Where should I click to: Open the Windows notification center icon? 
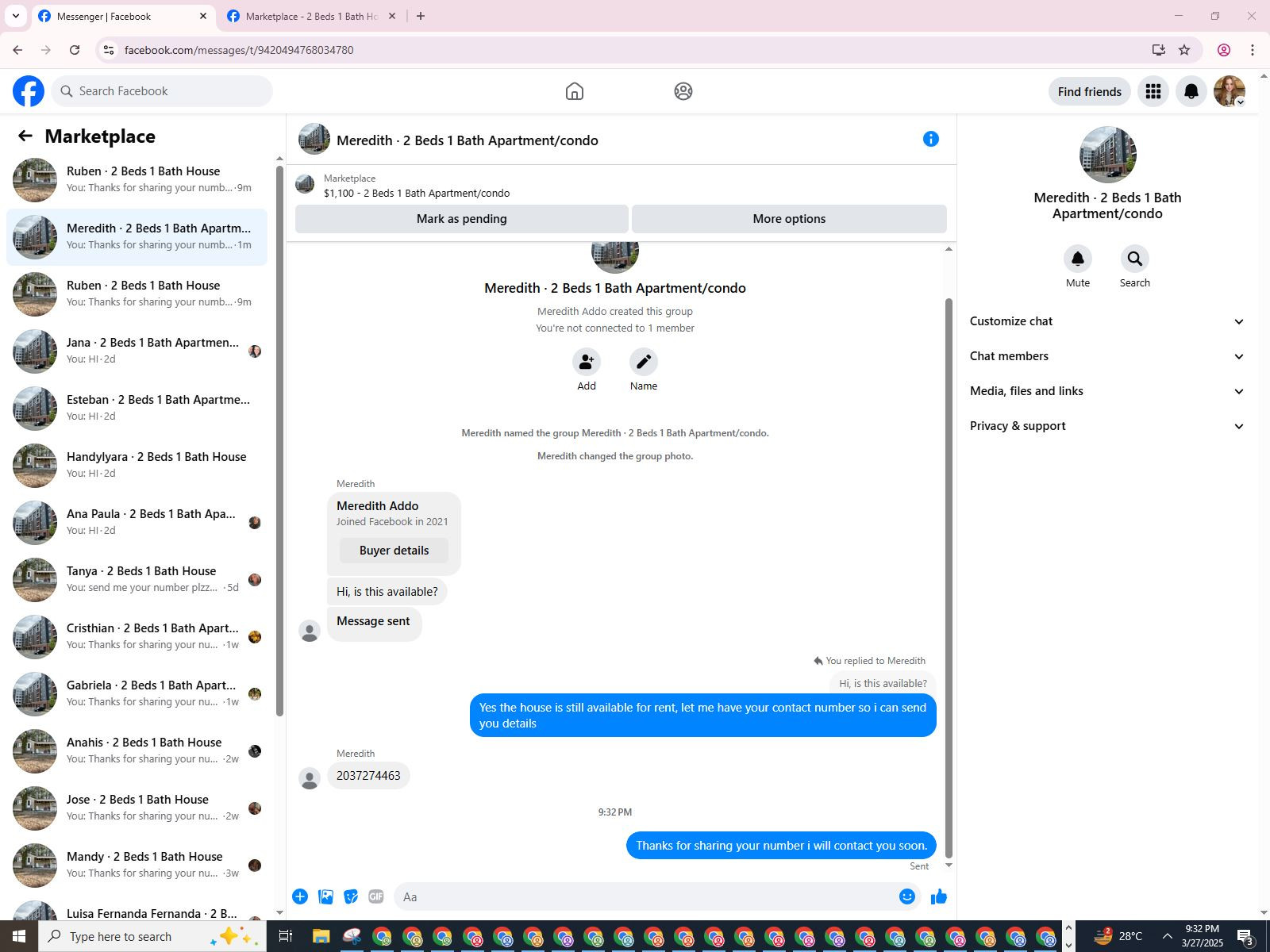(1245, 936)
